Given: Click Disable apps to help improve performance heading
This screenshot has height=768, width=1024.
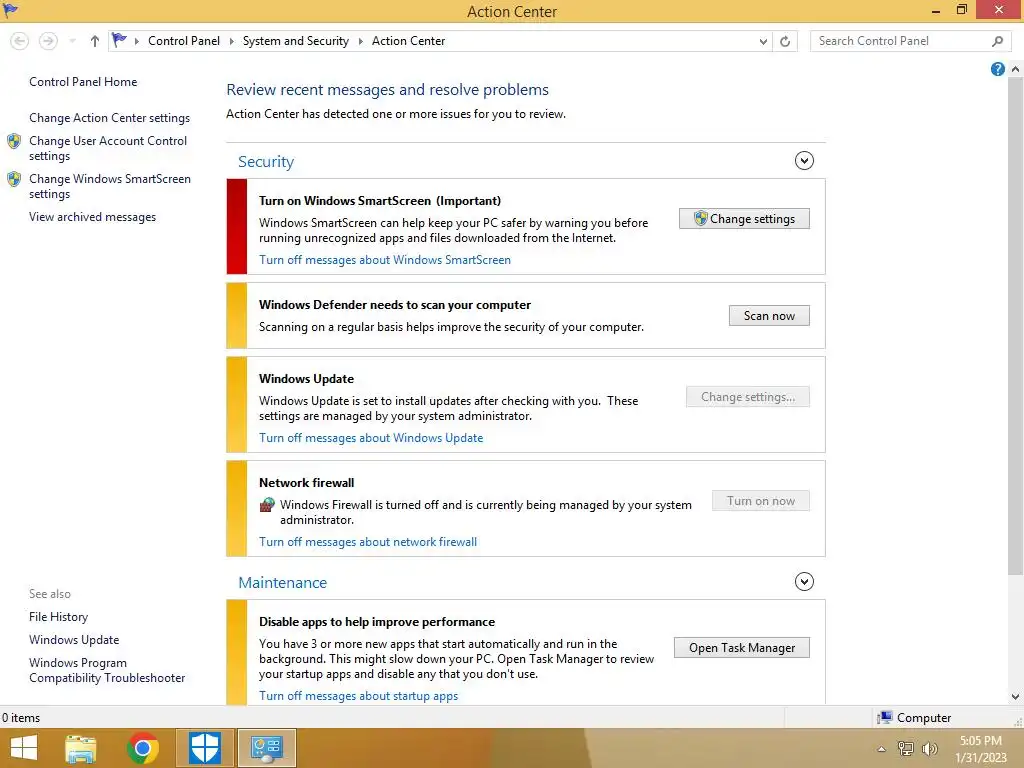Looking at the screenshot, I should coord(377,622).
